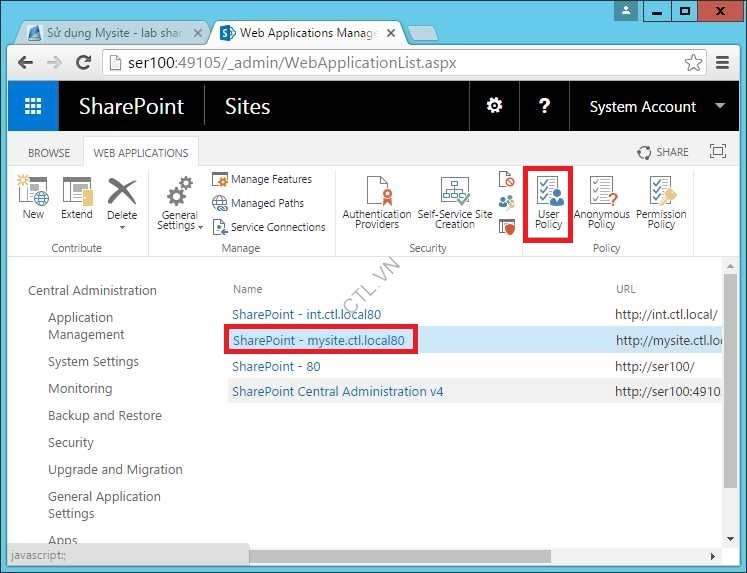This screenshot has height=573, width=747.
Task: Toggle focus on content fullscreen icon
Action: pyautogui.click(x=717, y=152)
